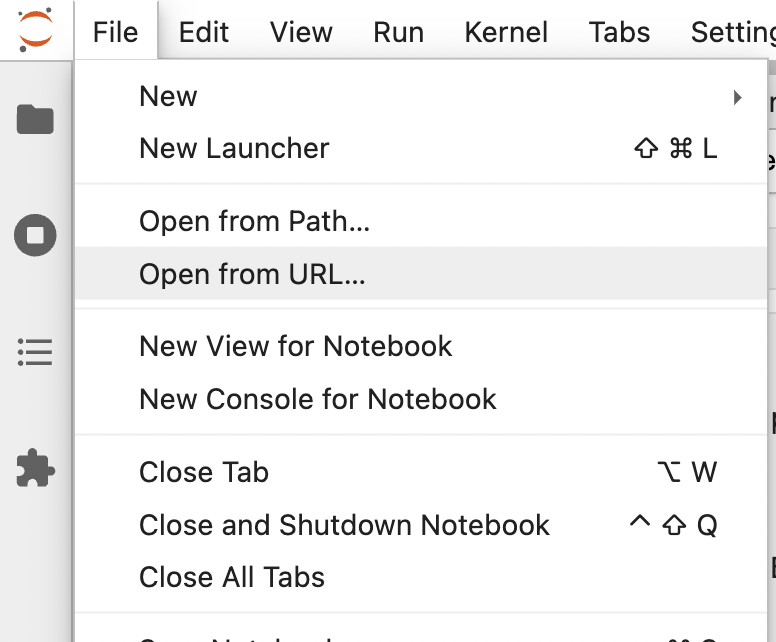Open the Kernel menu
Screen dimensions: 776x642
(506, 32)
